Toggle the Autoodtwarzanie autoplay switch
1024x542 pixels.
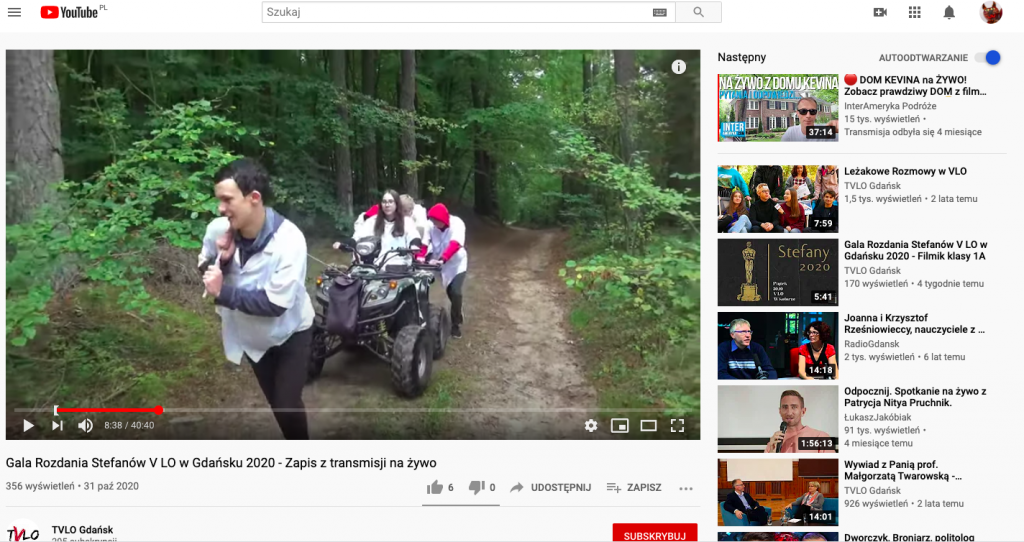click(987, 58)
